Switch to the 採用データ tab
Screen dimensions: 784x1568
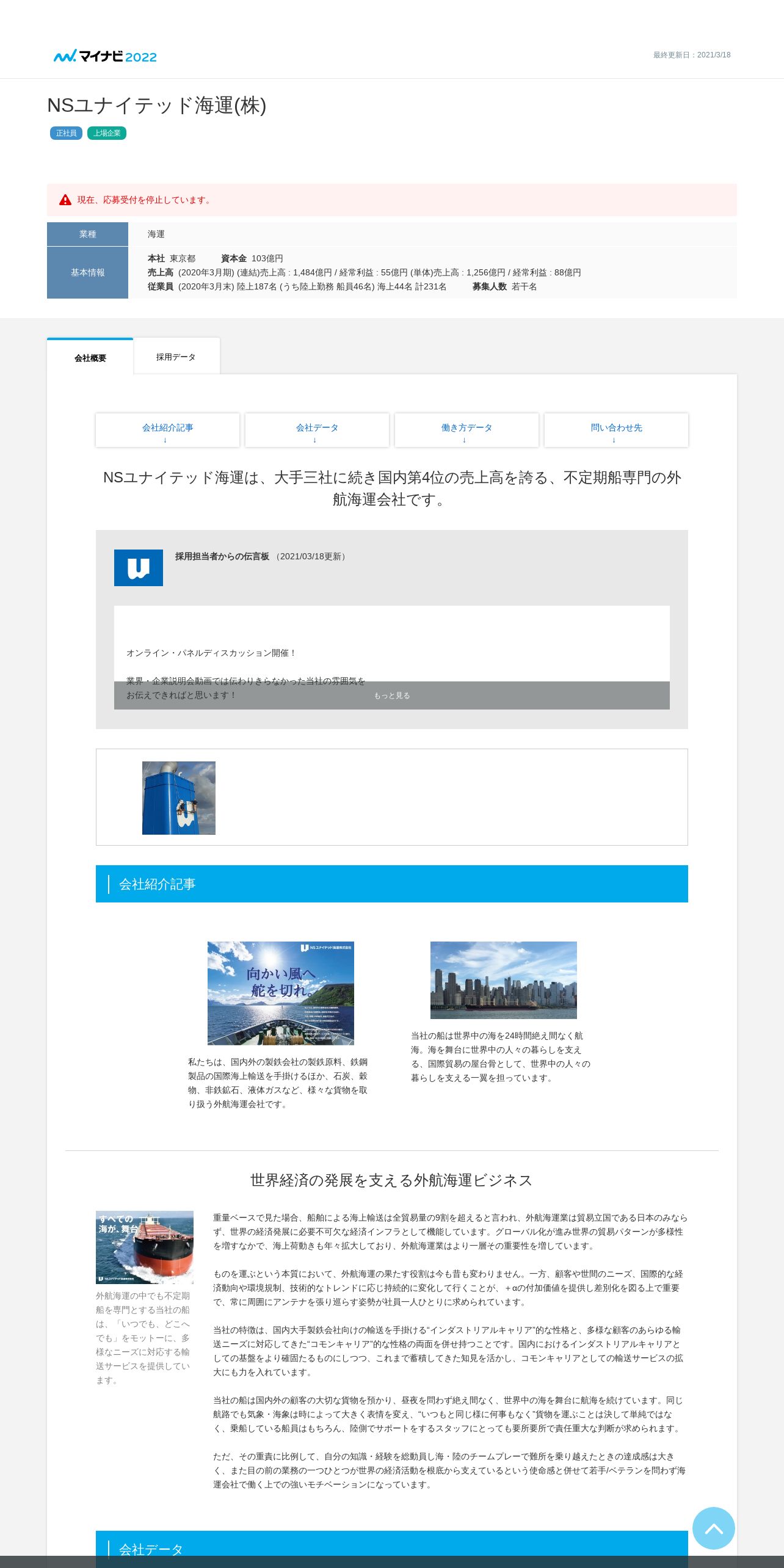coord(176,357)
